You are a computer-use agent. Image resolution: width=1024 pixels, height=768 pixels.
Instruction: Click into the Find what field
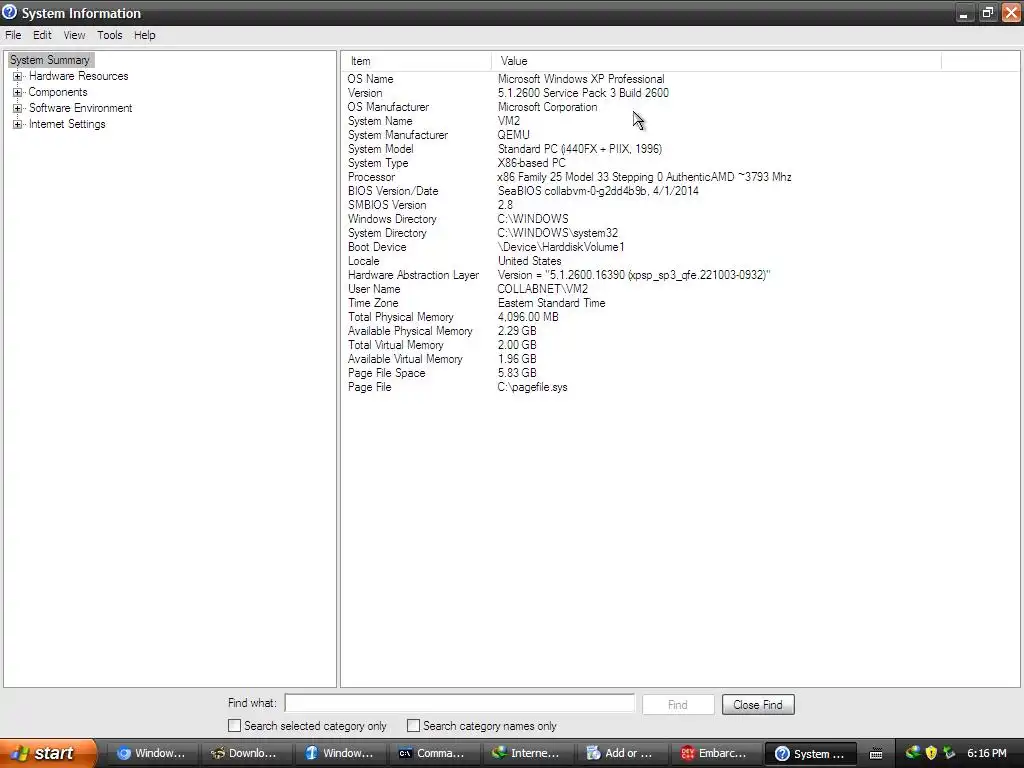point(460,703)
